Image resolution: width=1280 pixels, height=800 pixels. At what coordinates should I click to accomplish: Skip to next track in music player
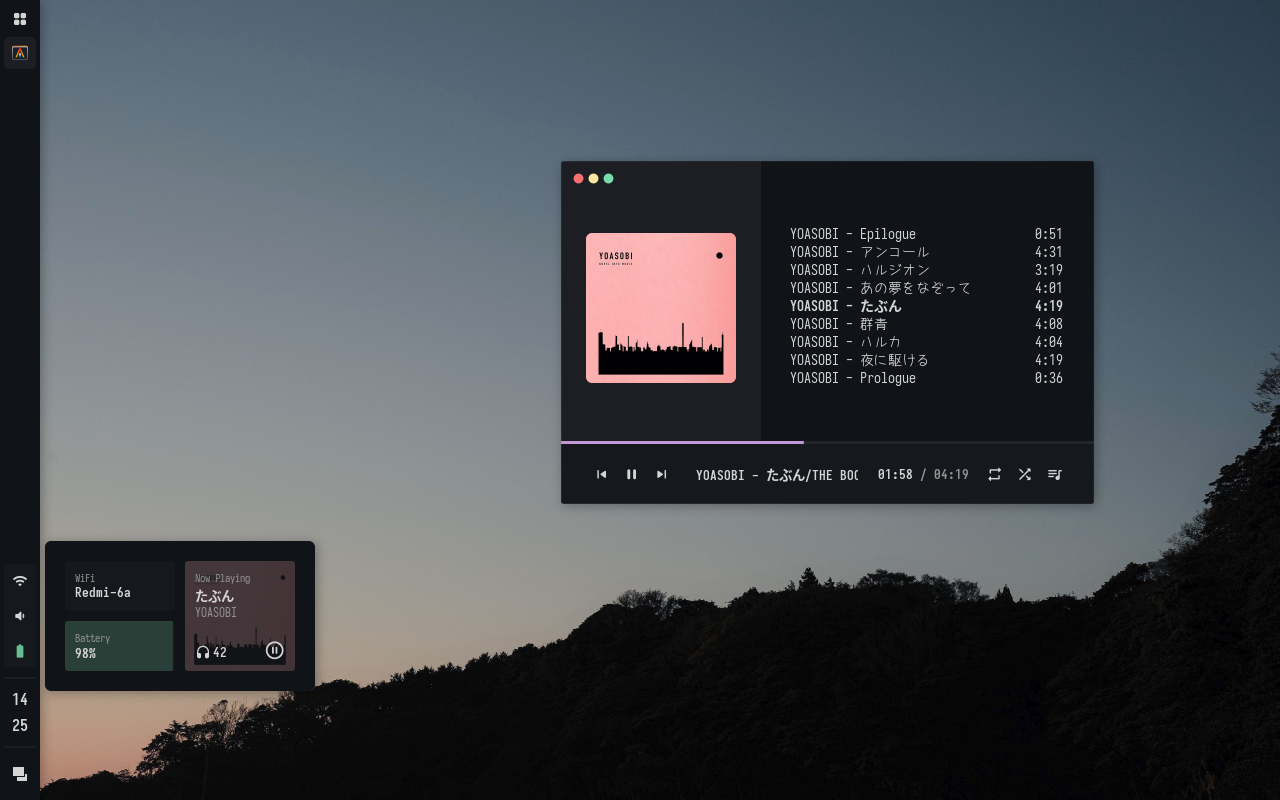(661, 474)
